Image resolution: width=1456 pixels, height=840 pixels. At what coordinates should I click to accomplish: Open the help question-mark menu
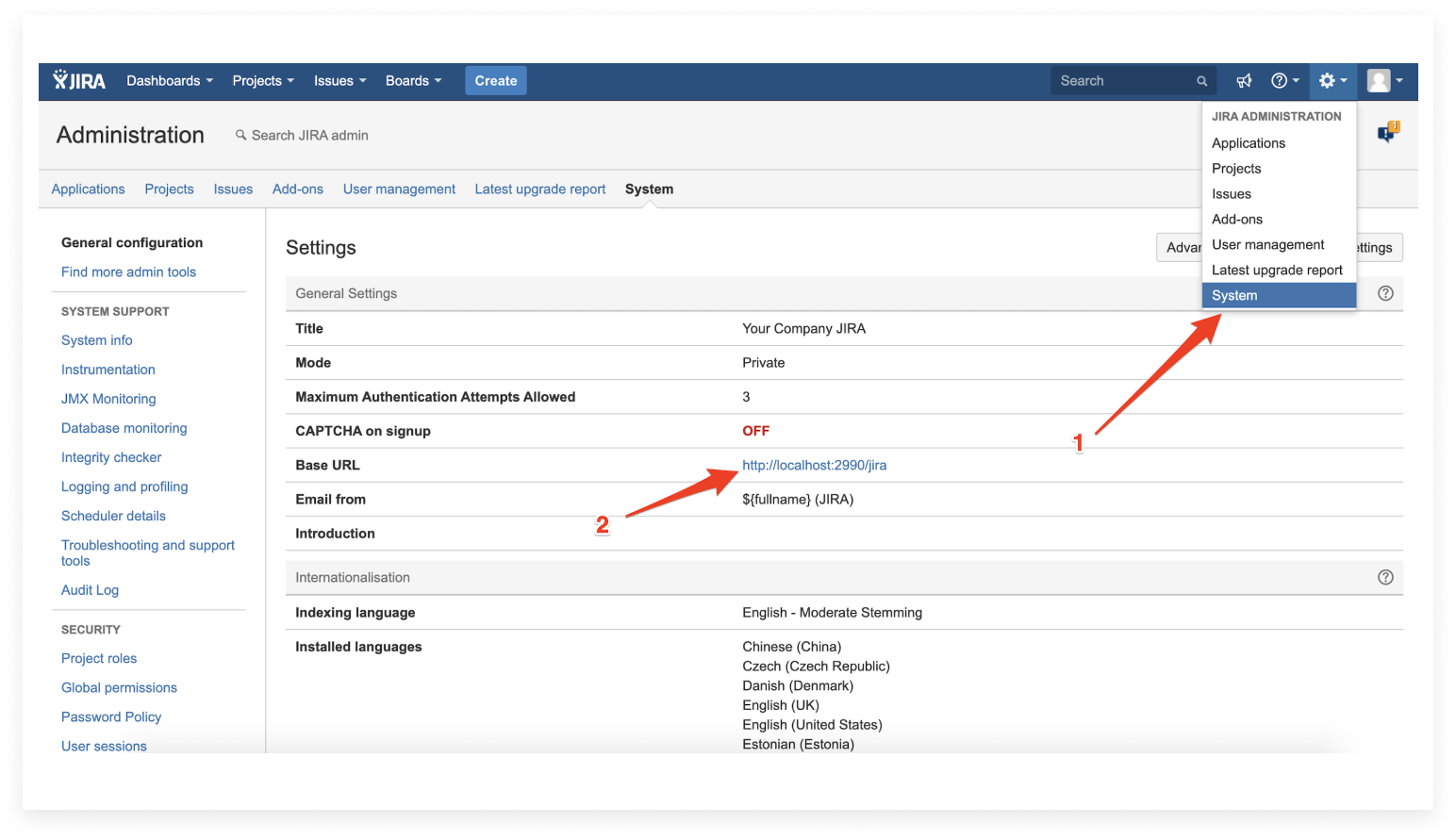click(1284, 81)
